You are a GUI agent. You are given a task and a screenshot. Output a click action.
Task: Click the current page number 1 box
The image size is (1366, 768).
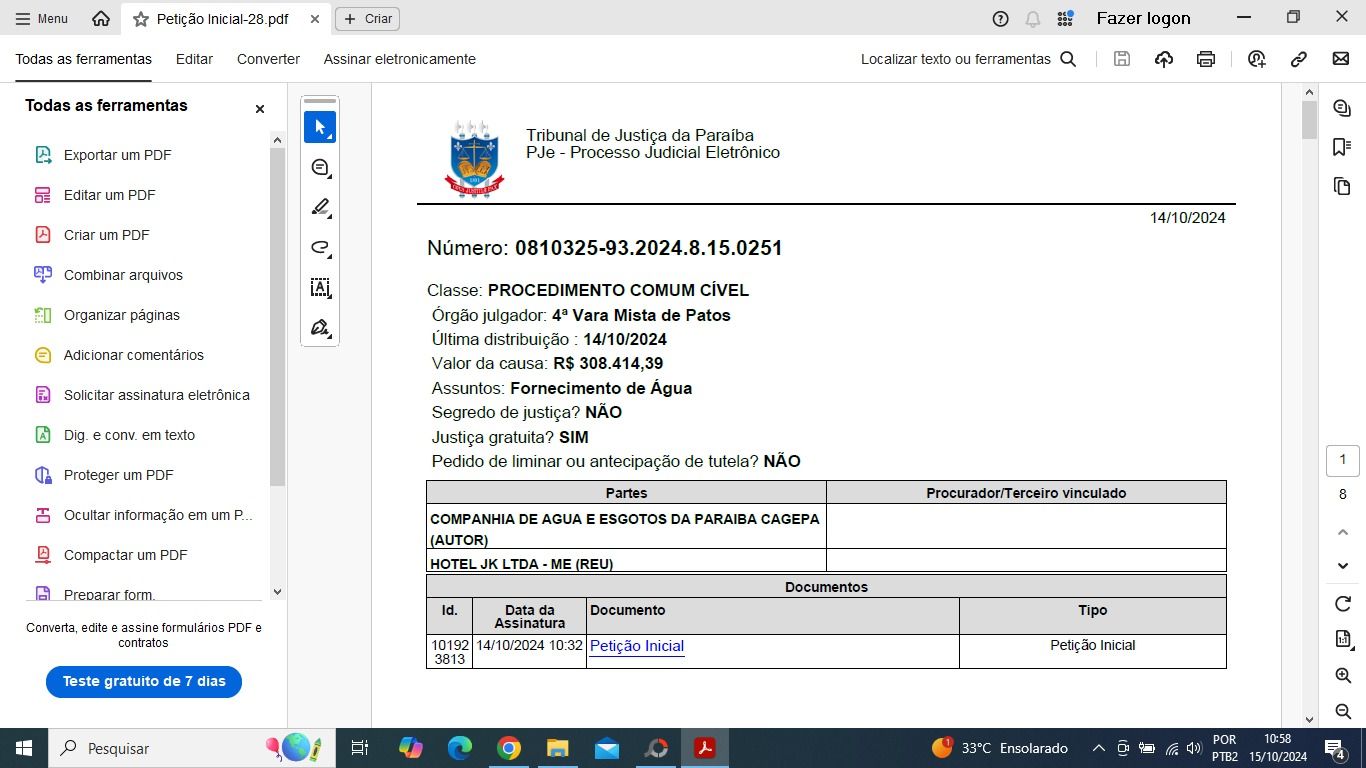pyautogui.click(x=1342, y=460)
